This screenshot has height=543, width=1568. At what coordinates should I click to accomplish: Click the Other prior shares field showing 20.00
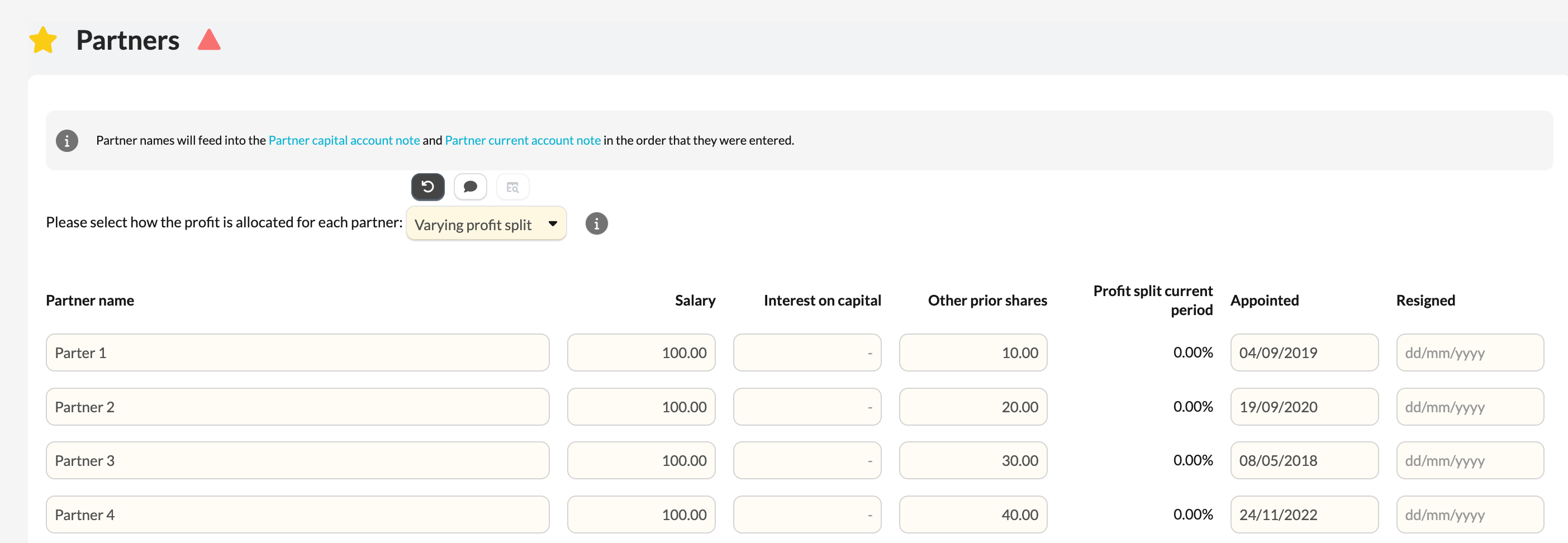(973, 407)
